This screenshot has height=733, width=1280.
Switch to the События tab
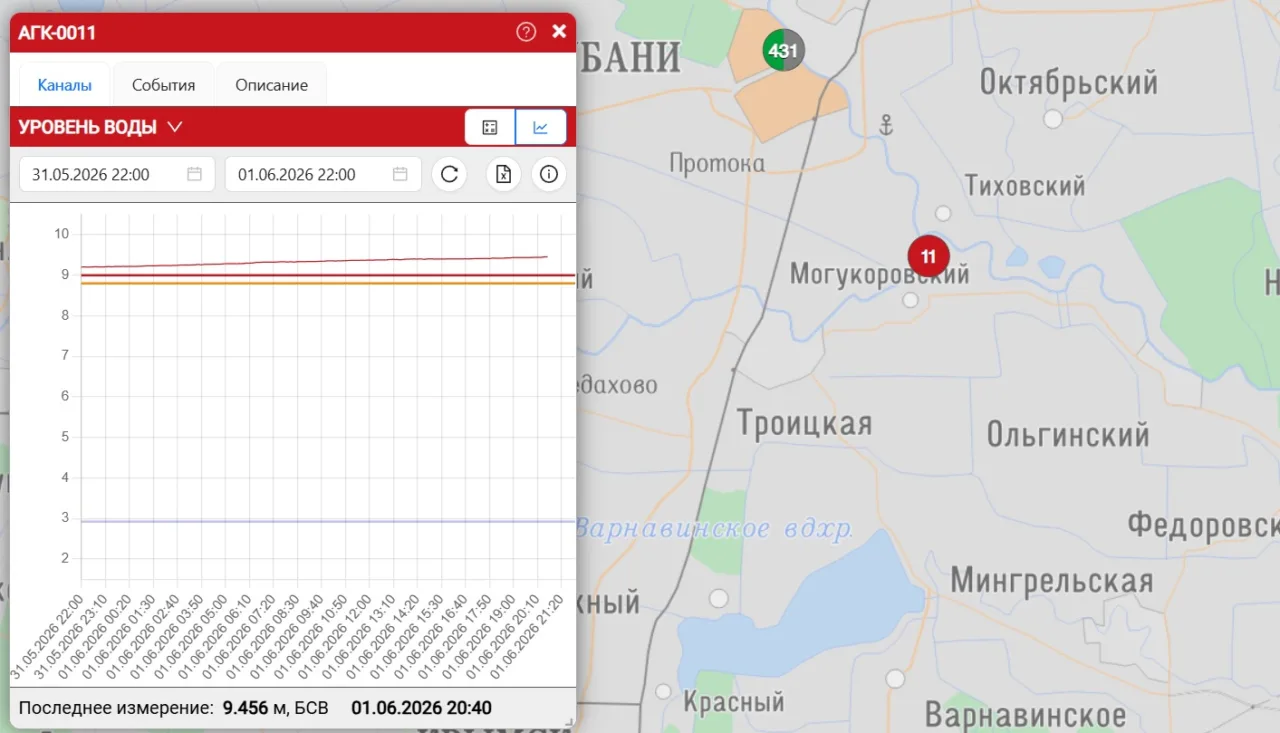[x=163, y=85]
